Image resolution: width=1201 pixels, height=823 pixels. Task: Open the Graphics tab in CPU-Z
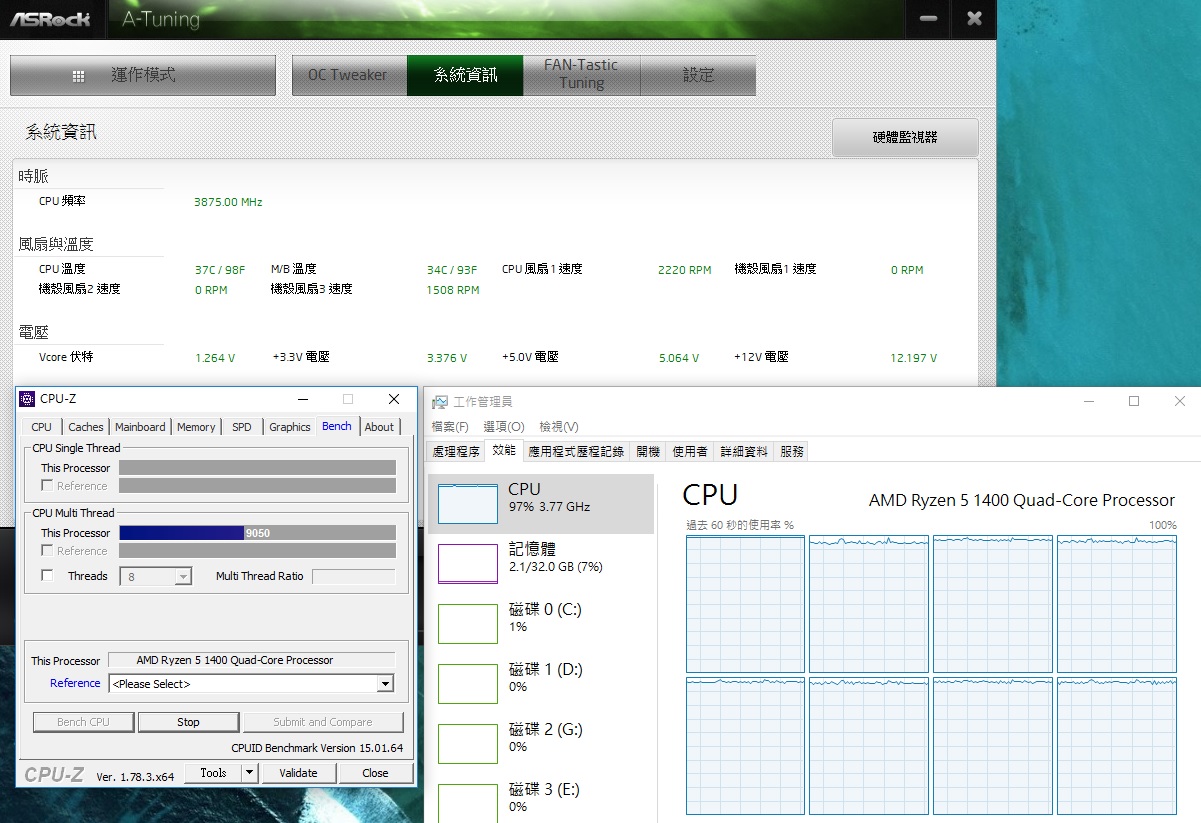click(290, 427)
